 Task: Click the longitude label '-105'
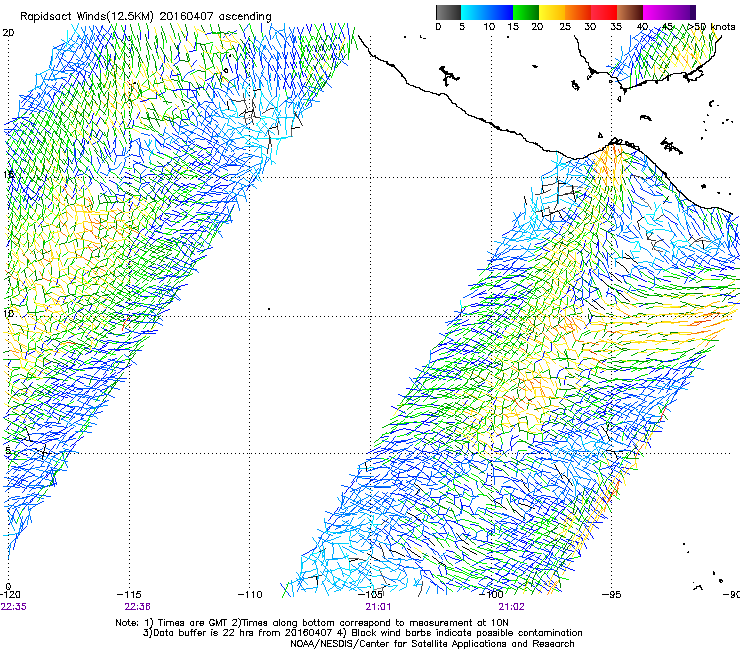pos(370,595)
